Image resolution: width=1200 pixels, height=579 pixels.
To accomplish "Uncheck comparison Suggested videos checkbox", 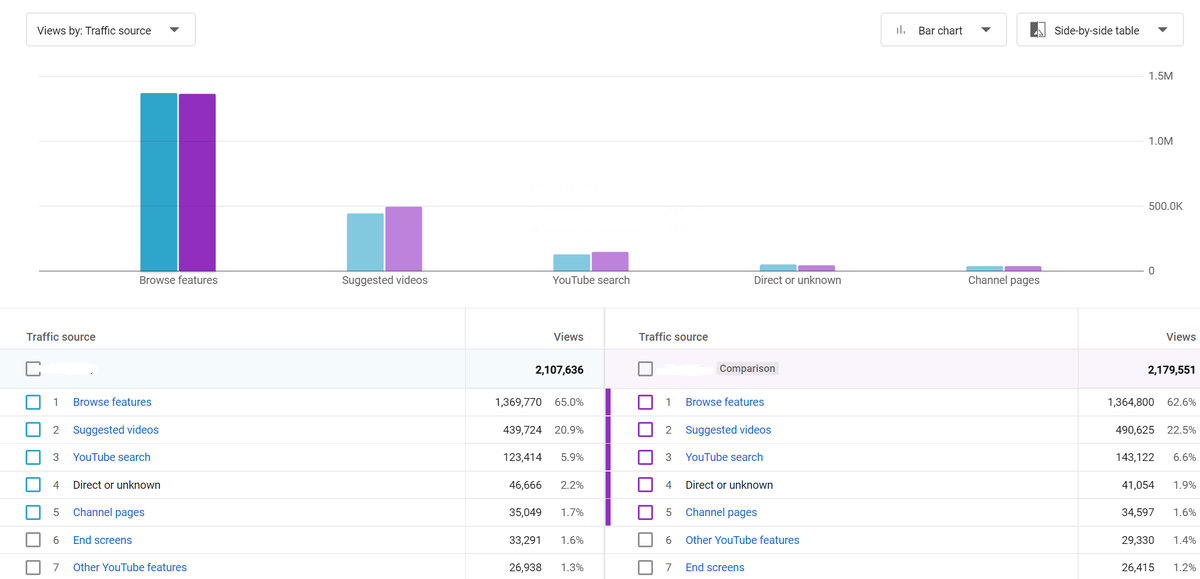I will pyautogui.click(x=645, y=430).
